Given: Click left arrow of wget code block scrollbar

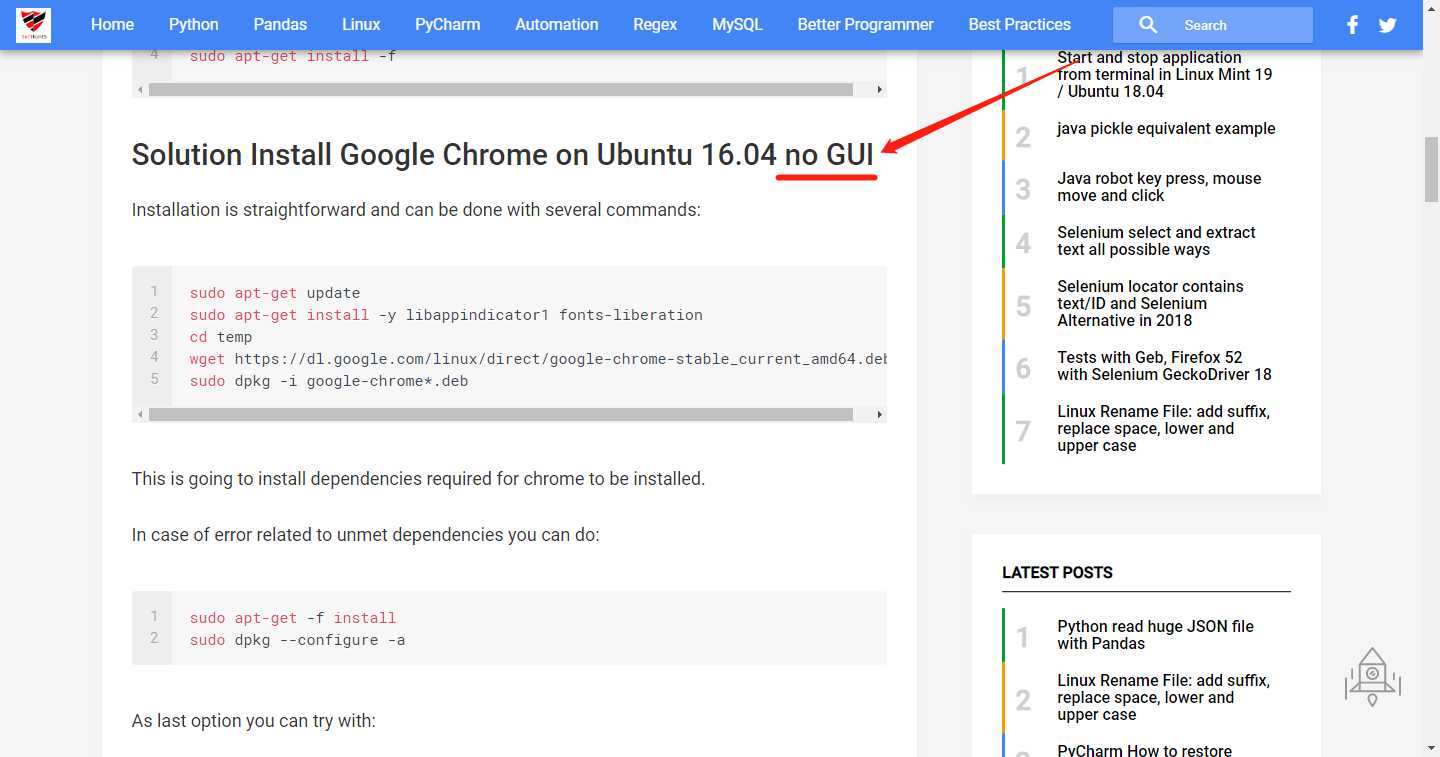Looking at the screenshot, I should (x=140, y=414).
